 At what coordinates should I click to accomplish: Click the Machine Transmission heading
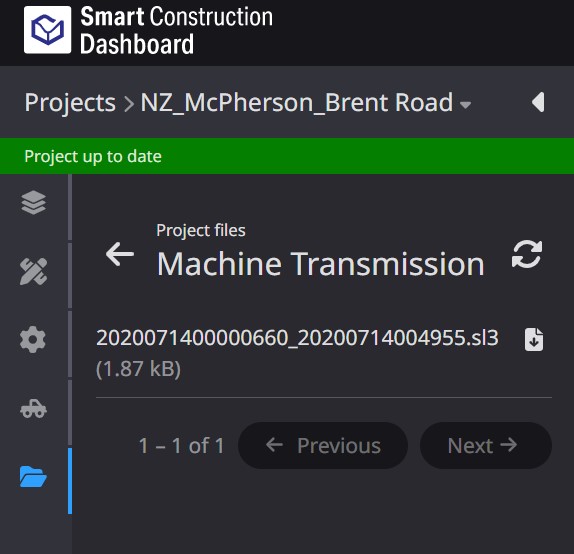[x=321, y=264]
